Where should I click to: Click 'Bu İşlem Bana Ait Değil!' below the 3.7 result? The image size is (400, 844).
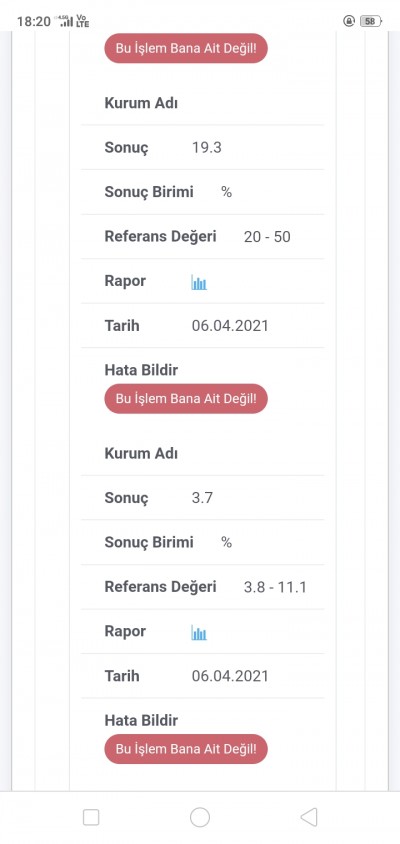coord(186,749)
